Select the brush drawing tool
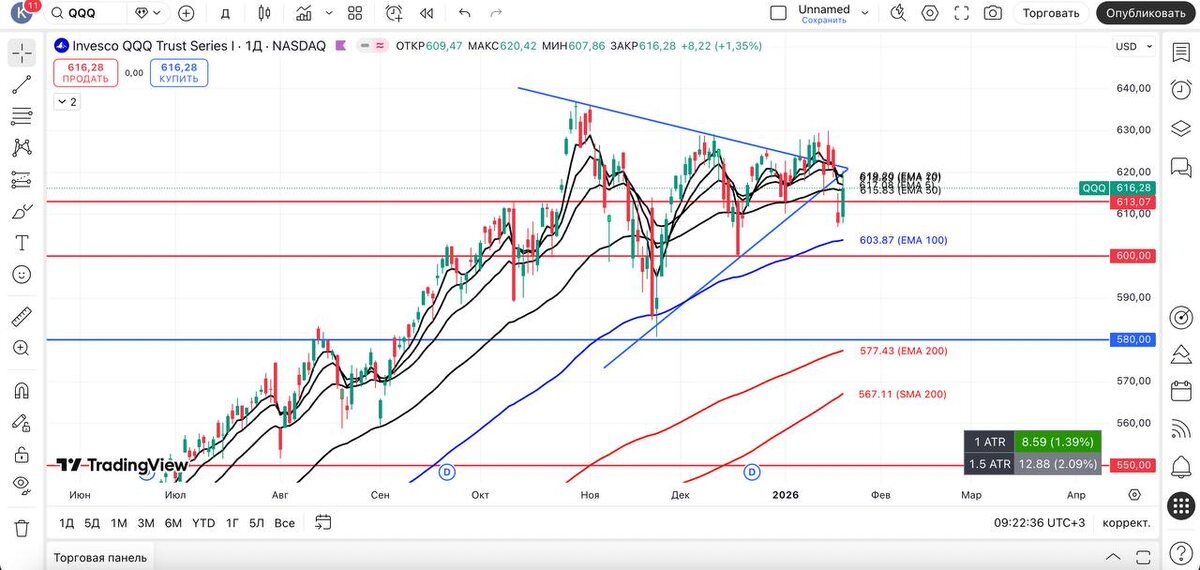 click(x=22, y=211)
